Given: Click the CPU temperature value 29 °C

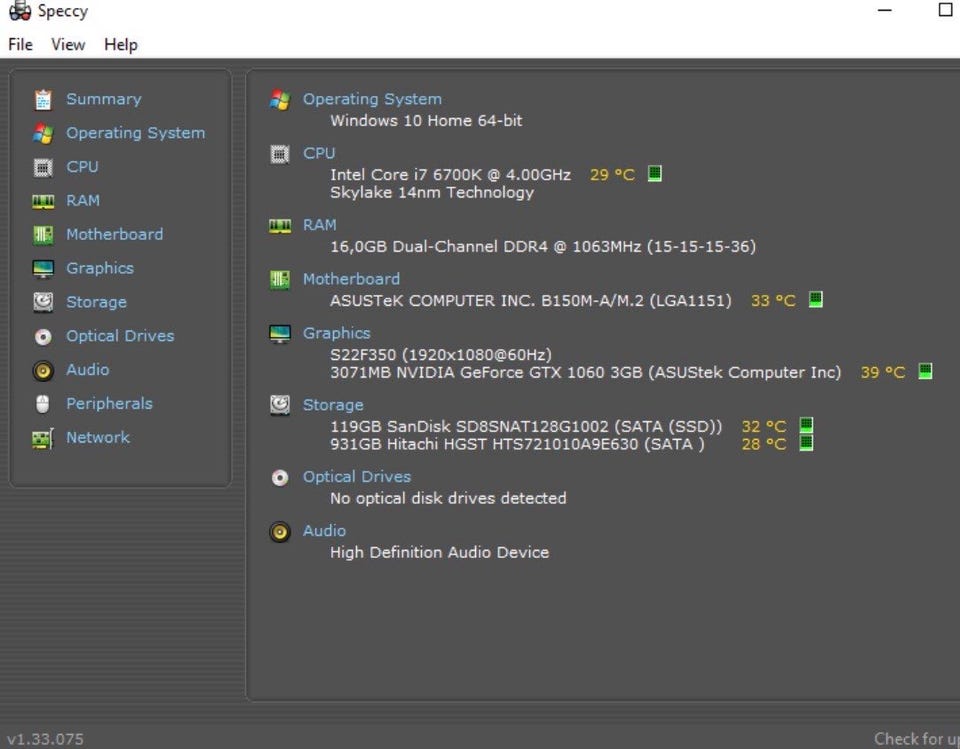Looking at the screenshot, I should 612,175.
